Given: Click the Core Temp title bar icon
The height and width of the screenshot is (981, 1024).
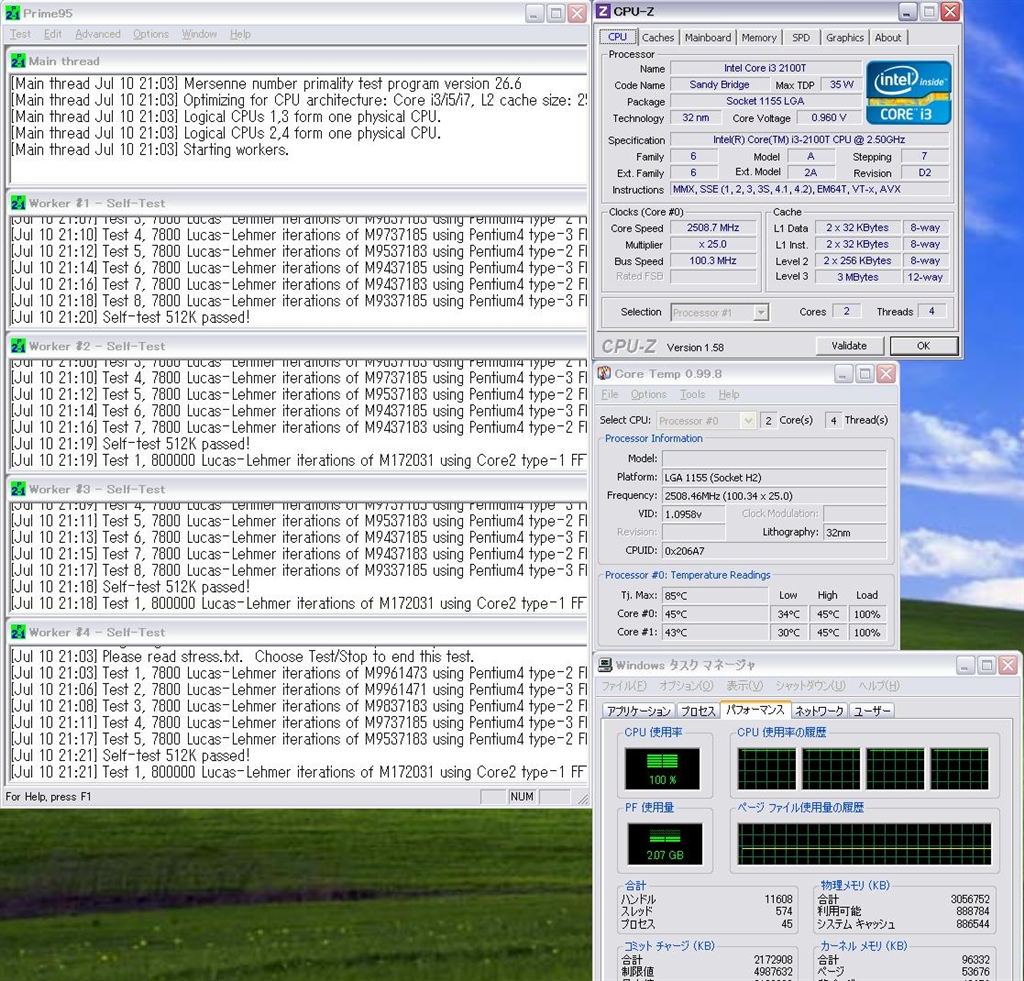Looking at the screenshot, I should 604,373.
